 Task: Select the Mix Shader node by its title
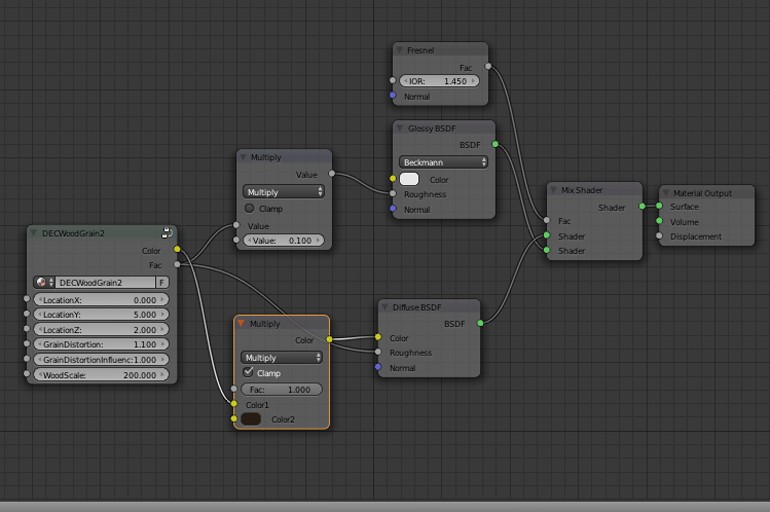click(582, 190)
